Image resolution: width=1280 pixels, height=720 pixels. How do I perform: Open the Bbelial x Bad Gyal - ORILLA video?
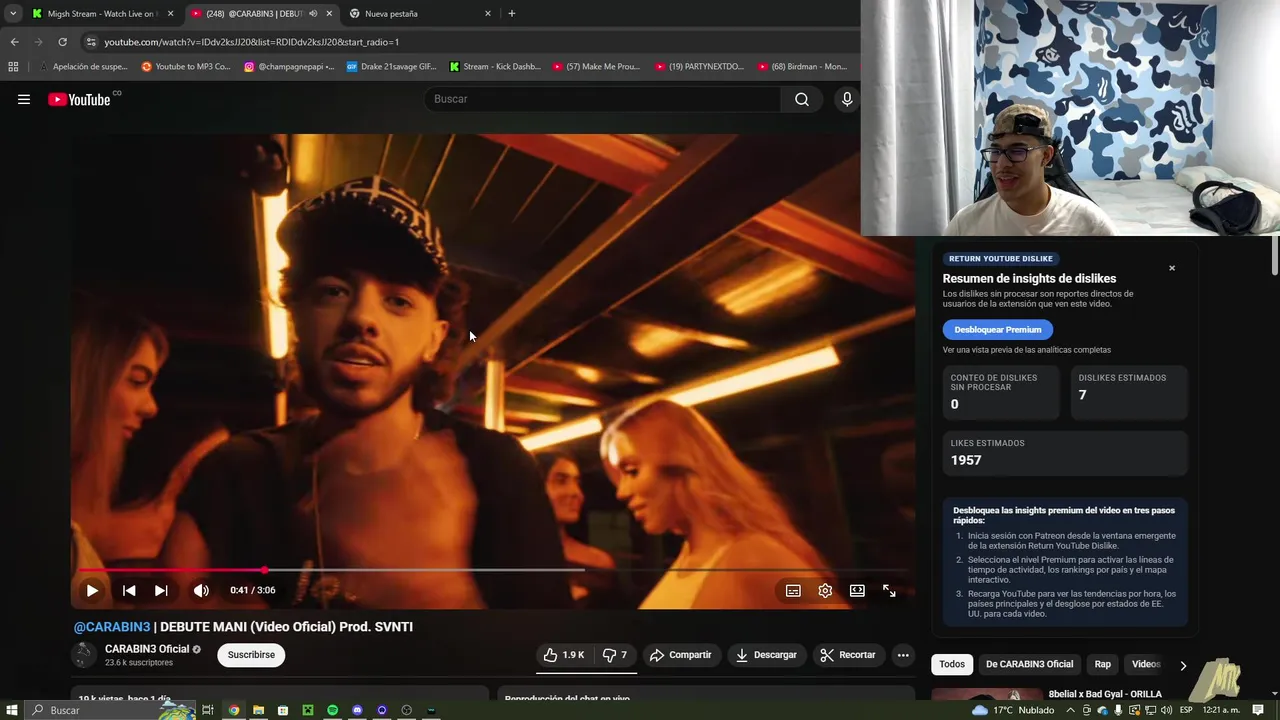[1105, 694]
